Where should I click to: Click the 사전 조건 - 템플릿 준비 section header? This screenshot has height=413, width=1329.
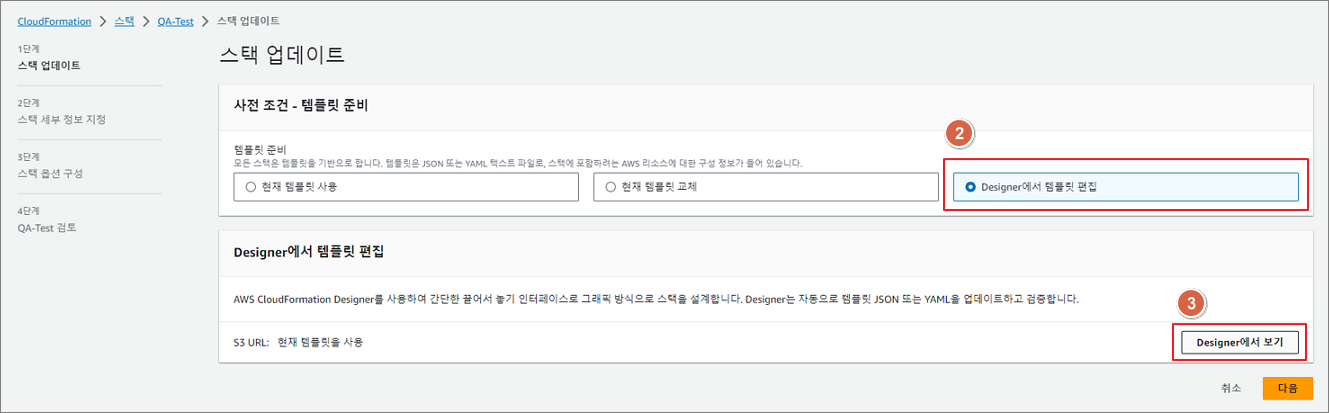[x=309, y=106]
